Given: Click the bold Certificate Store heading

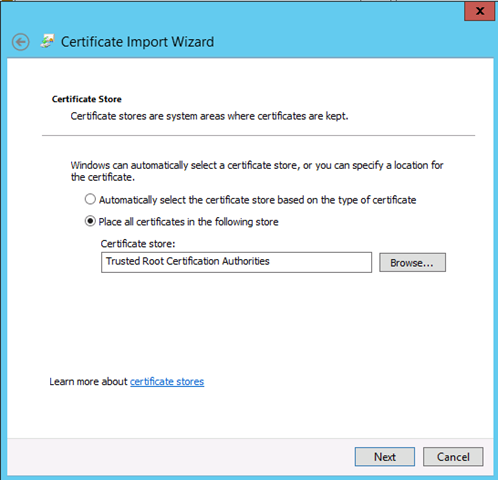Looking at the screenshot, I should pyautogui.click(x=87, y=99).
